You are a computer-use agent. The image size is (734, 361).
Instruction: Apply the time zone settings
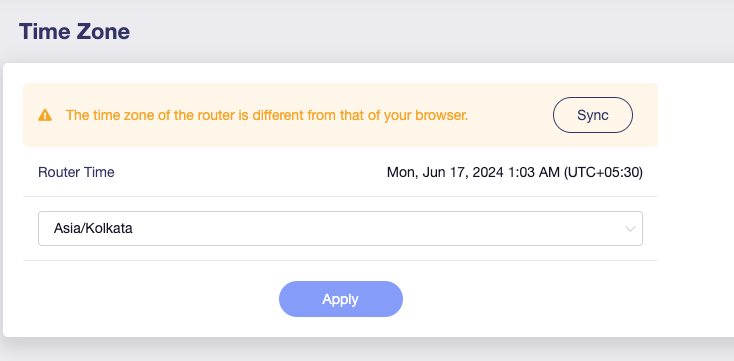tap(341, 299)
